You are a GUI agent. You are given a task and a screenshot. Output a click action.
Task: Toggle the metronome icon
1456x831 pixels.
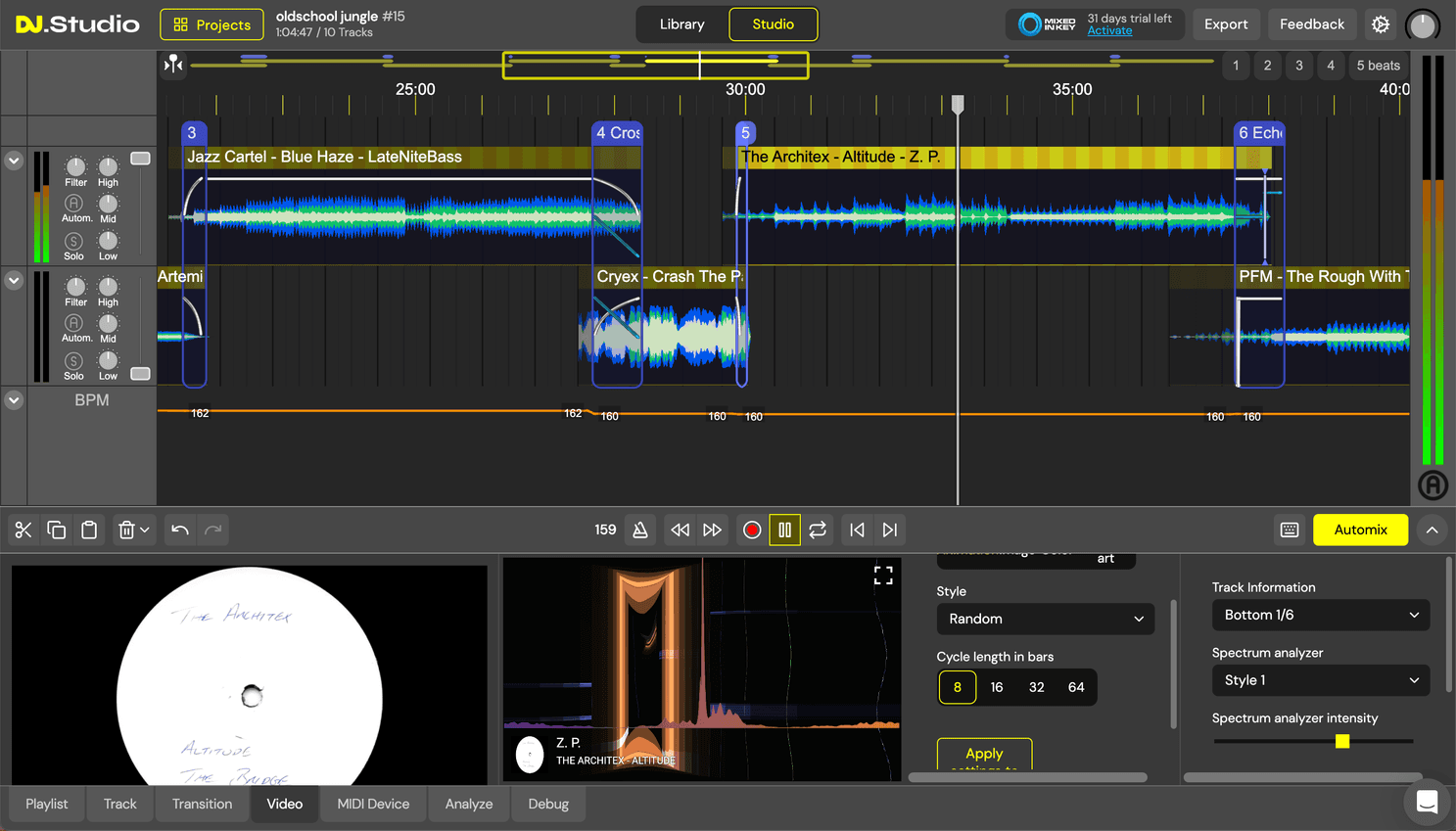(x=640, y=530)
